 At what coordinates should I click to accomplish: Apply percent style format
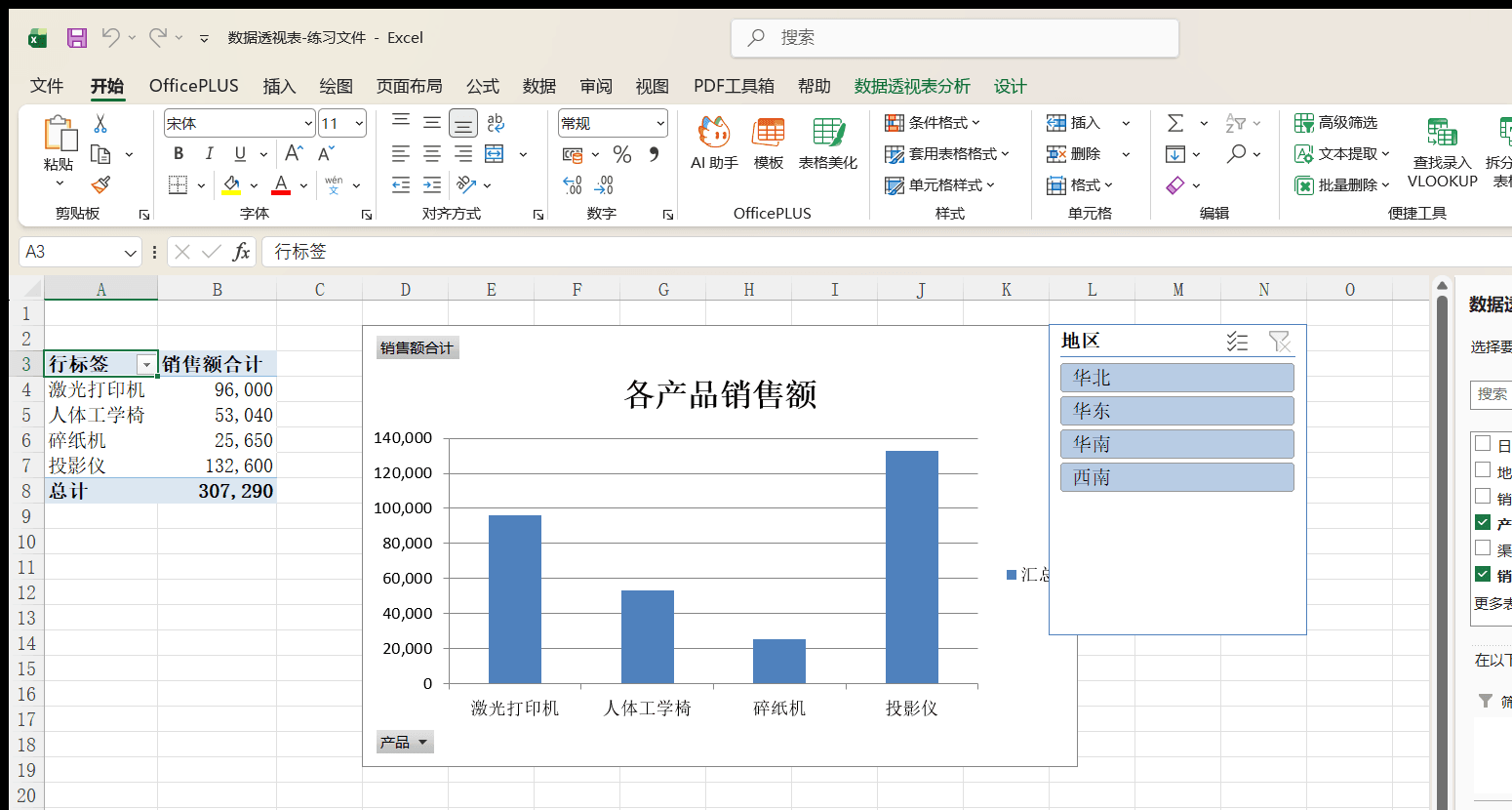coord(622,154)
